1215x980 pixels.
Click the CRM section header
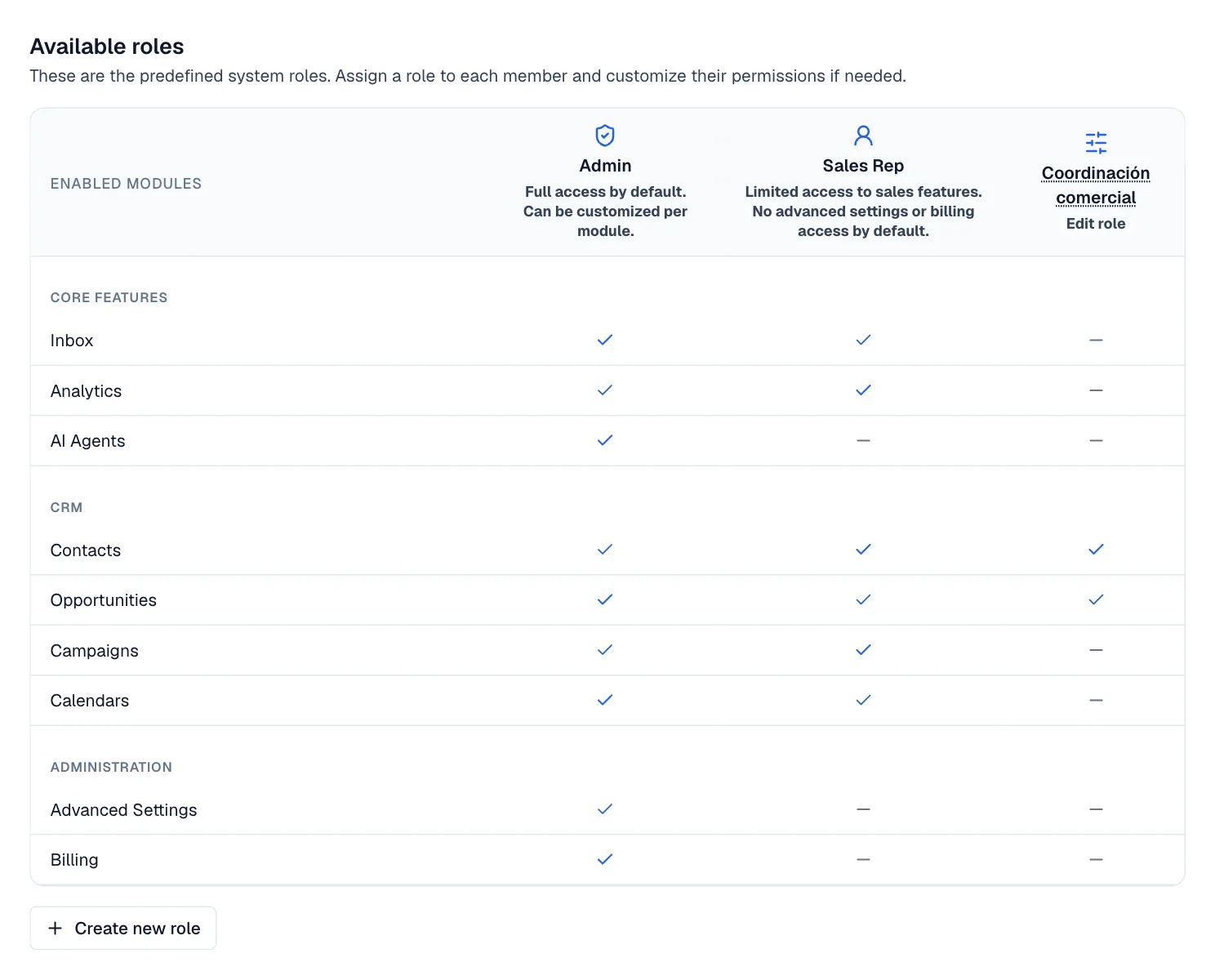pyautogui.click(x=66, y=507)
